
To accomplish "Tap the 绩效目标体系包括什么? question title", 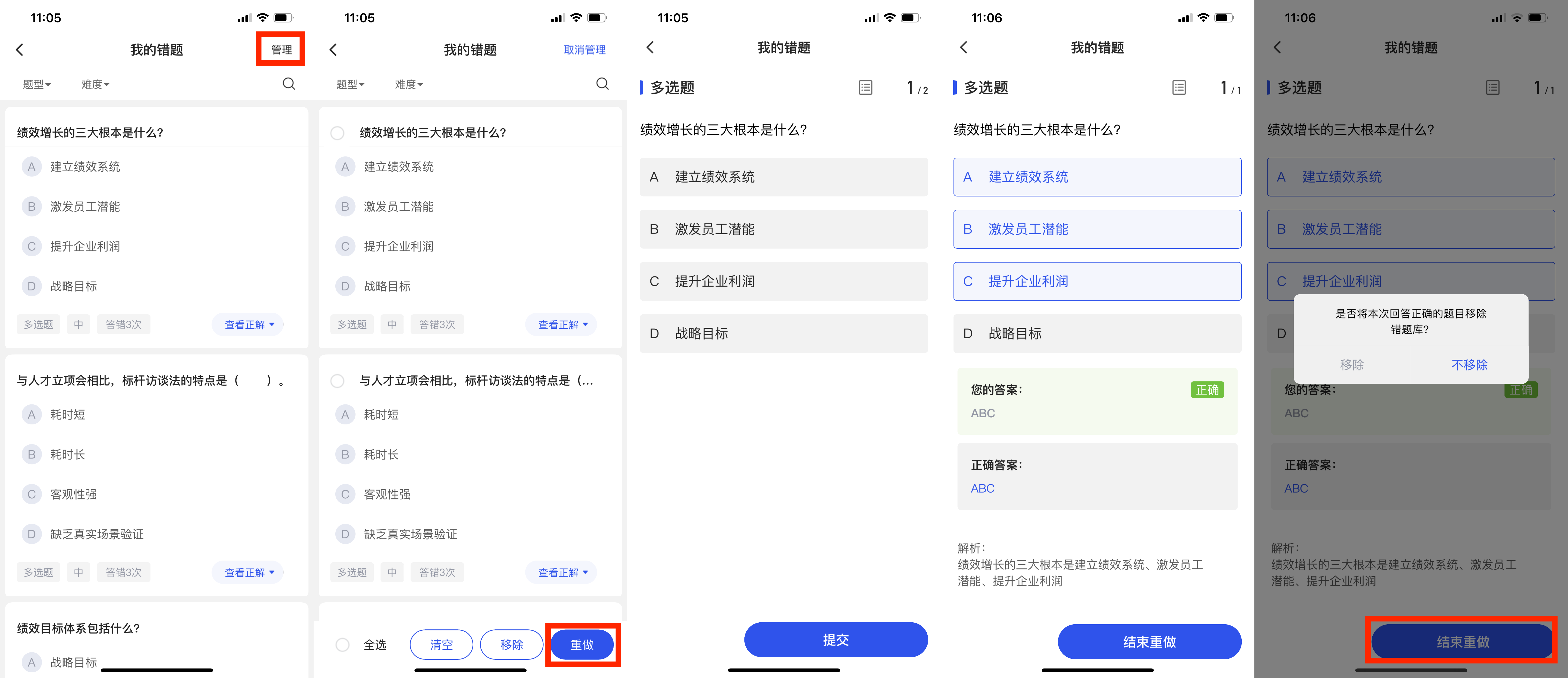I will (78, 628).
